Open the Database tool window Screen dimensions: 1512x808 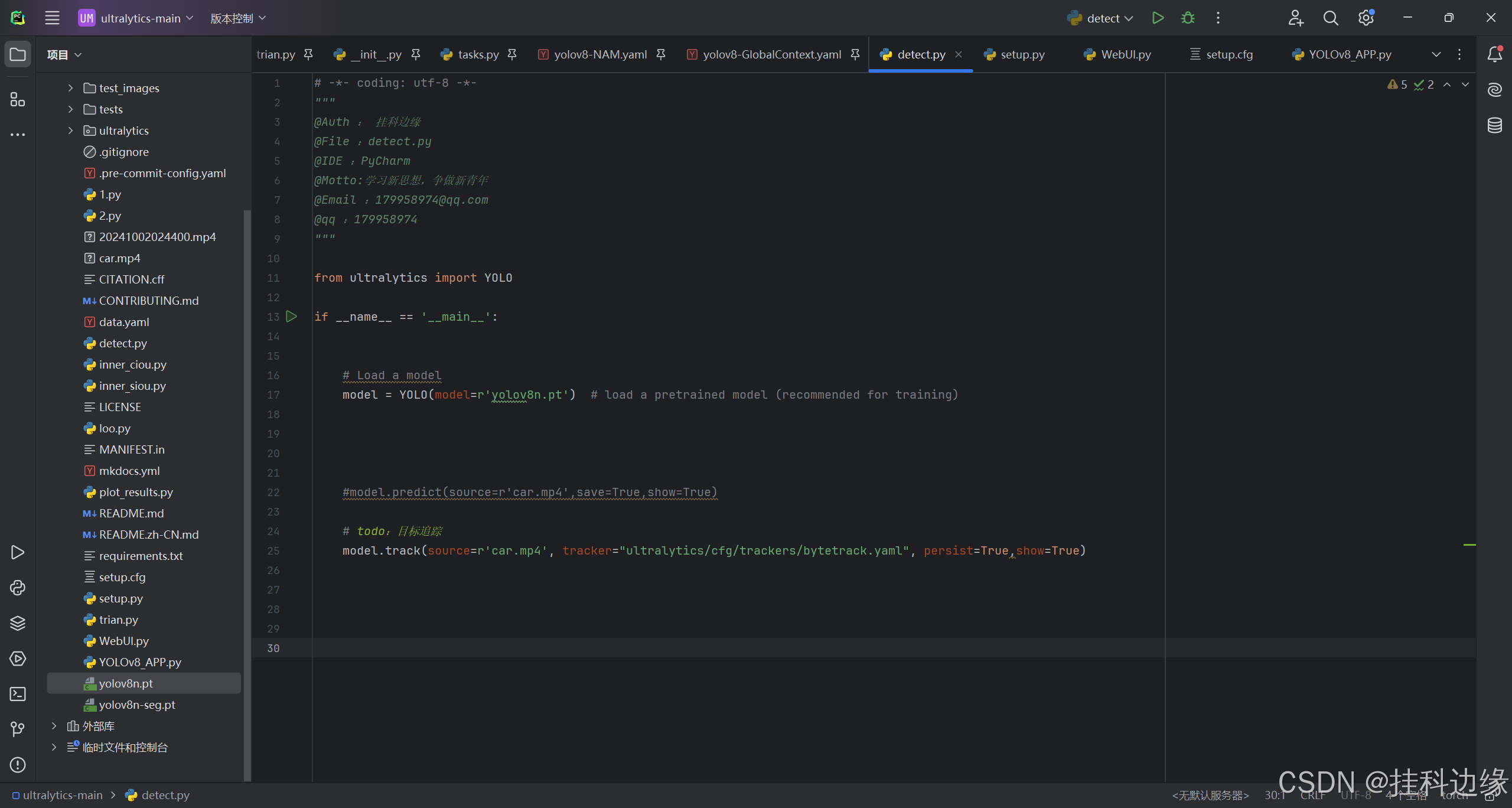coord(1494,125)
